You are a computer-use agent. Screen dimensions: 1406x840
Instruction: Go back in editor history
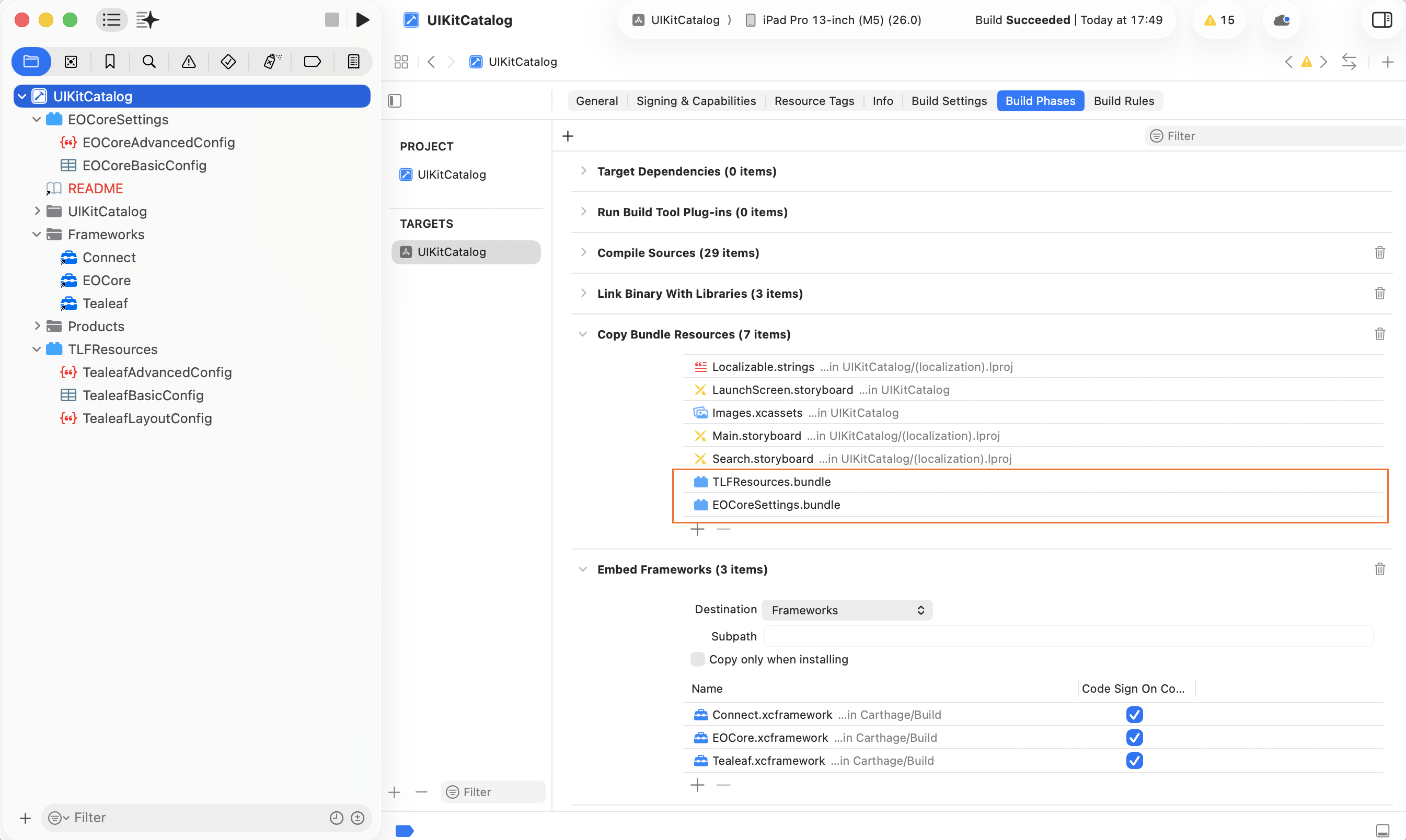coord(432,62)
